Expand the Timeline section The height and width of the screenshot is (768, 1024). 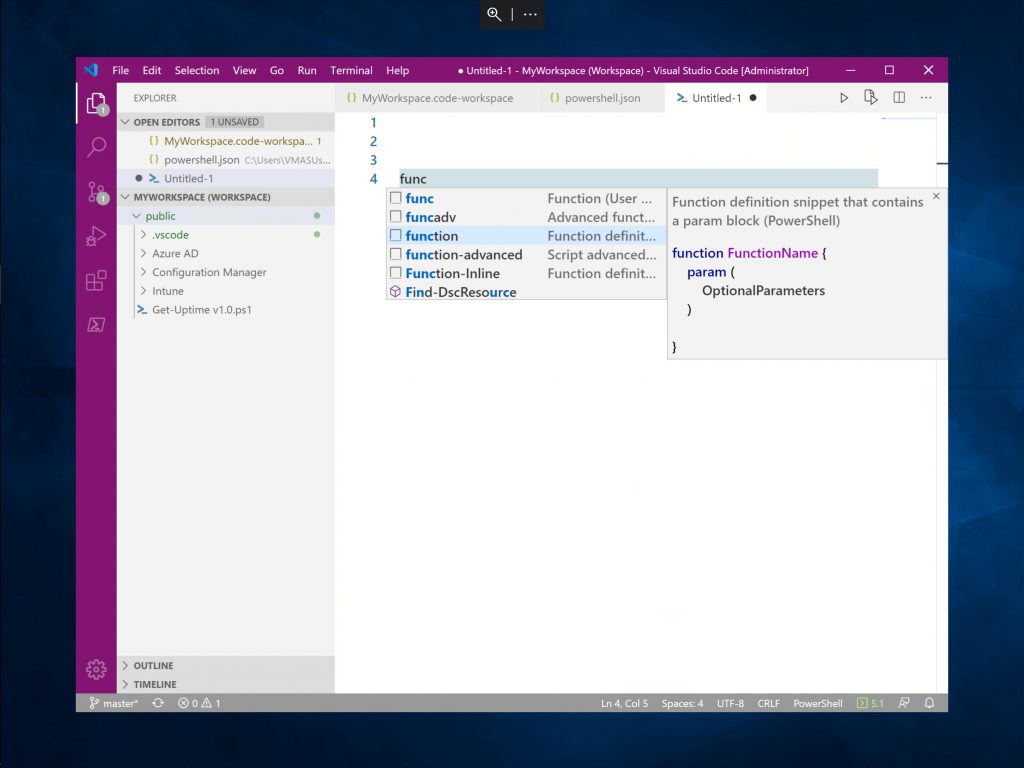(x=226, y=684)
